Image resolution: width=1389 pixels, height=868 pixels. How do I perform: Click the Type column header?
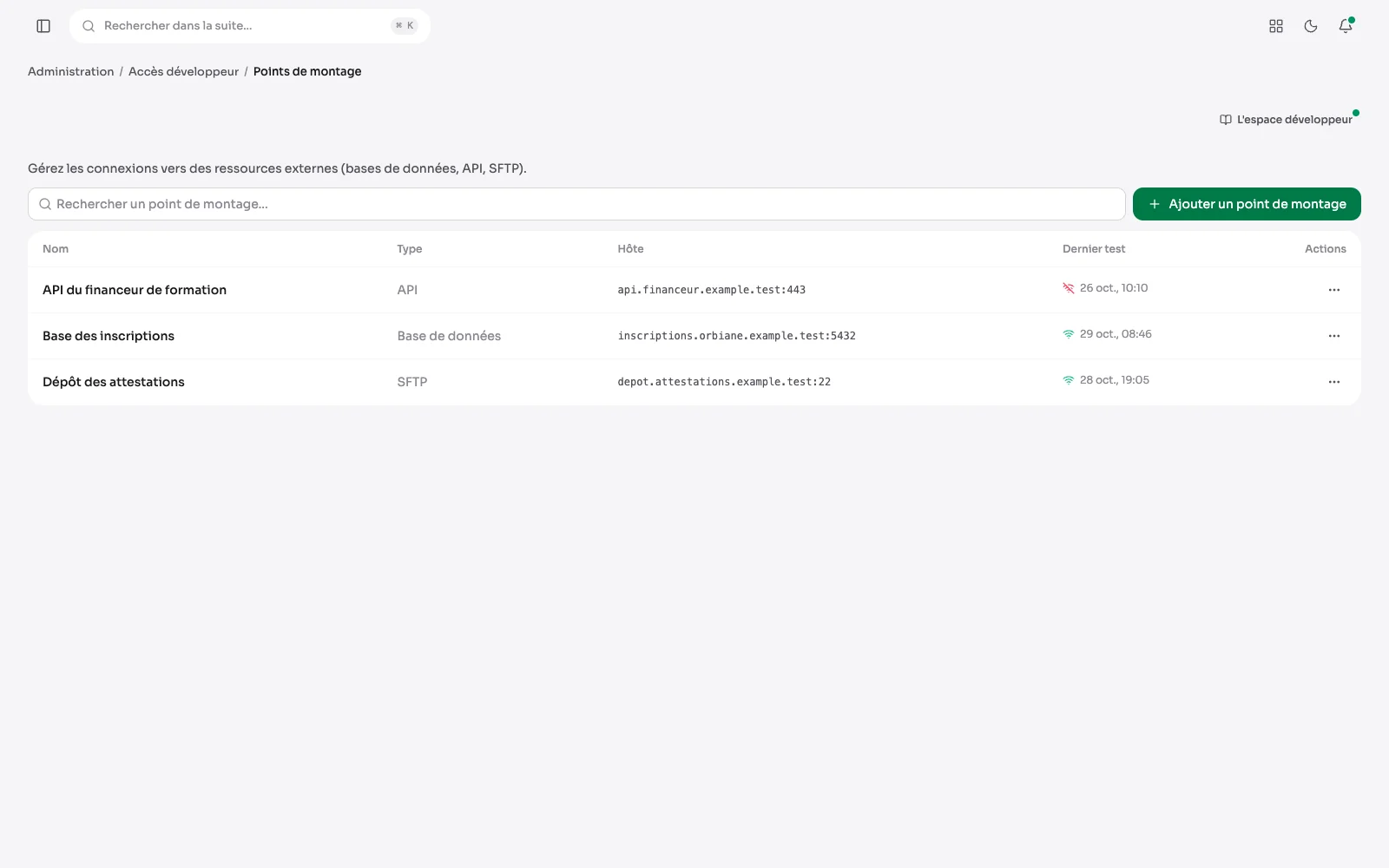pos(410,249)
